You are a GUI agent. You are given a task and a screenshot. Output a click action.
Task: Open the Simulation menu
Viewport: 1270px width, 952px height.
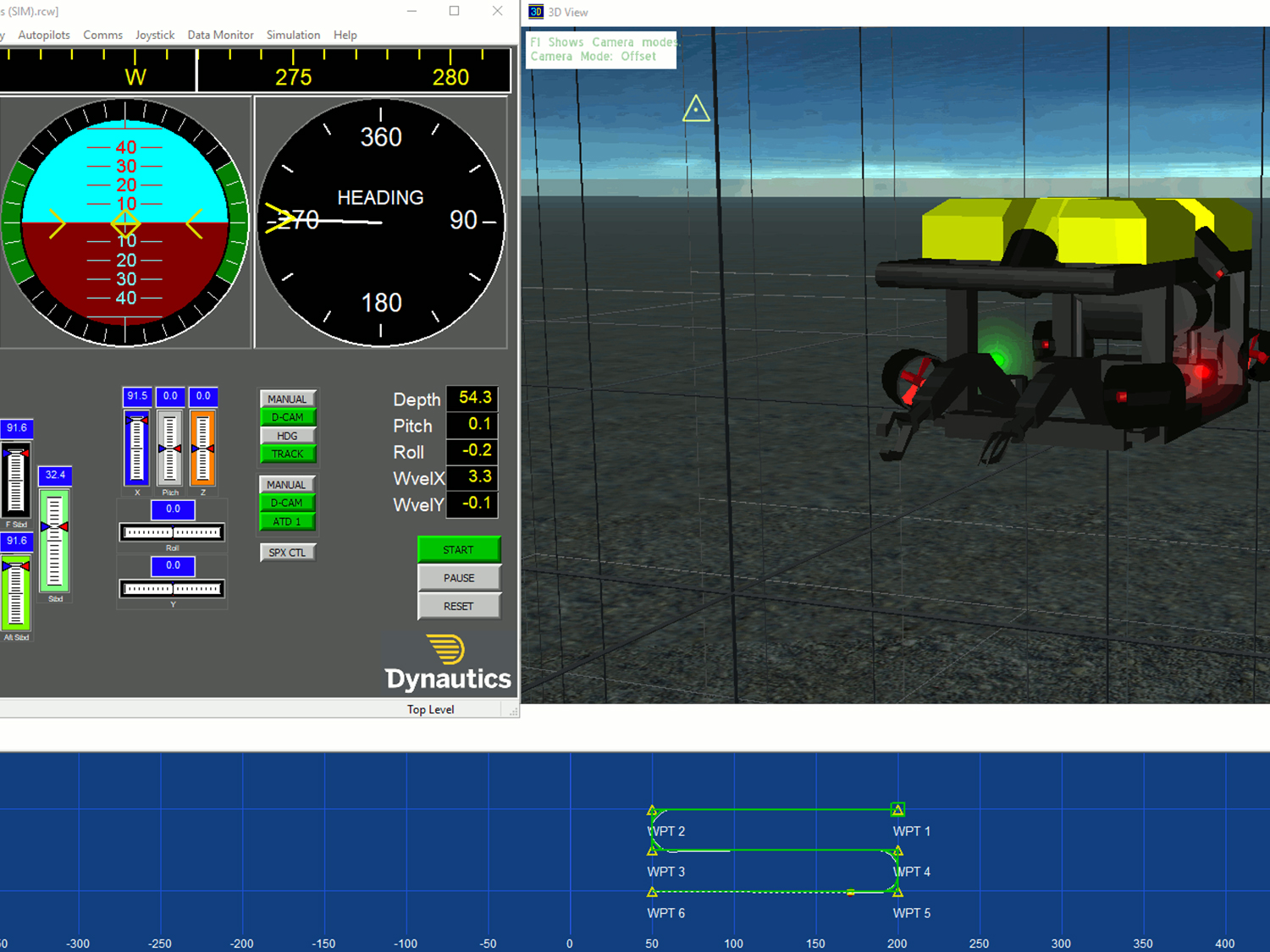click(293, 35)
